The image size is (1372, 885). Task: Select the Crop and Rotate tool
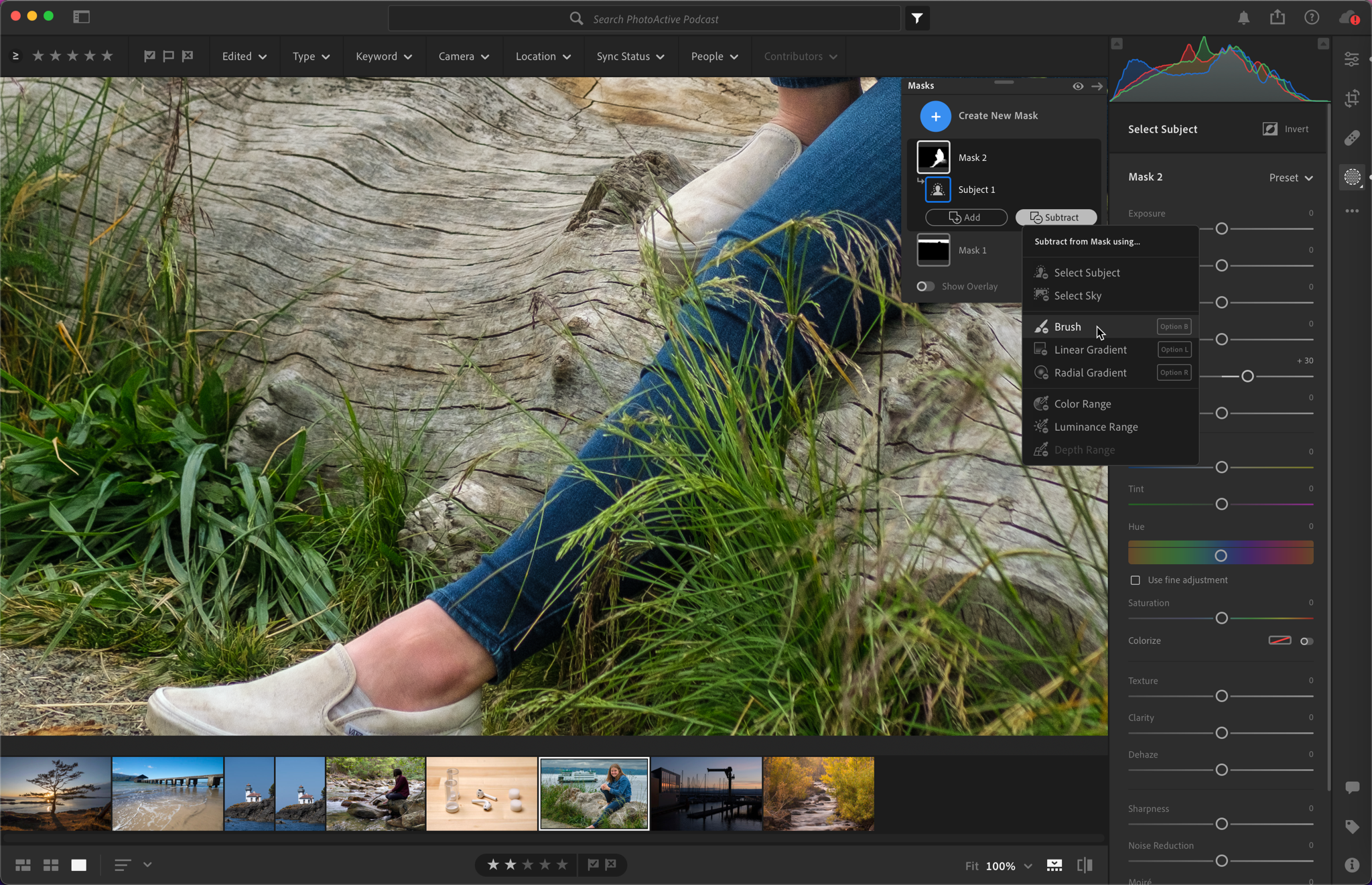[1352, 98]
